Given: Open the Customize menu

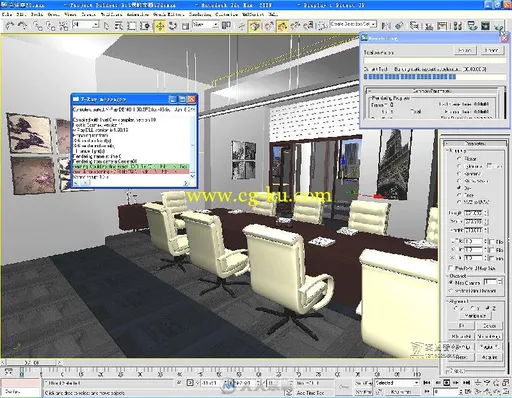Looking at the screenshot, I should click(226, 15).
